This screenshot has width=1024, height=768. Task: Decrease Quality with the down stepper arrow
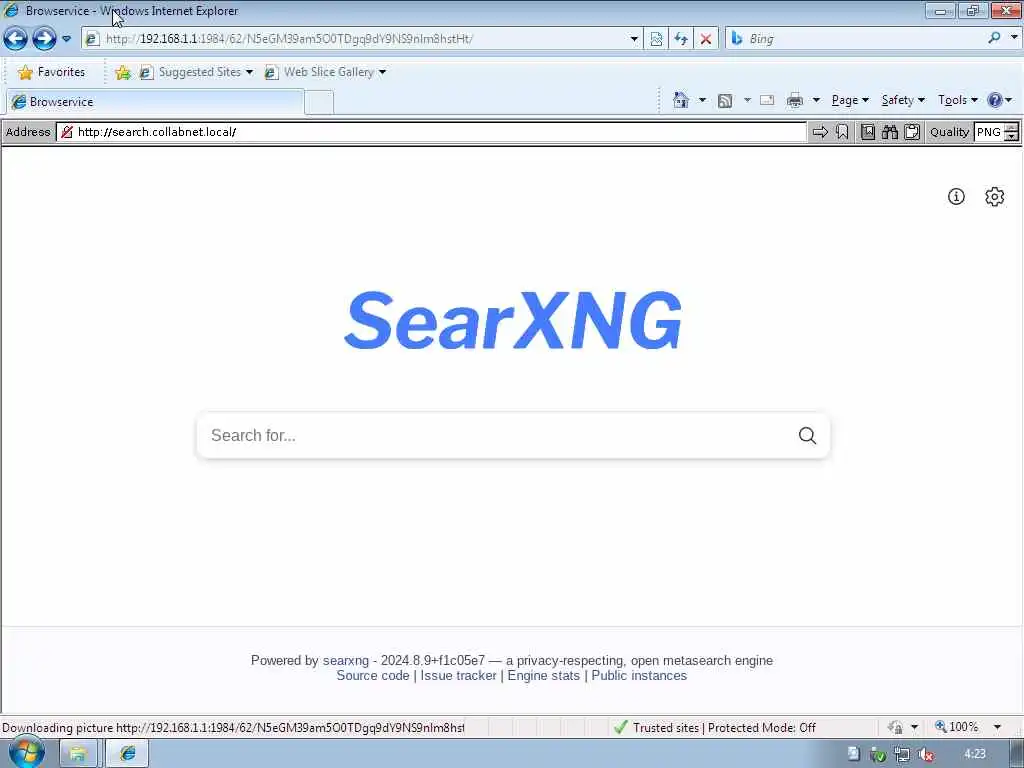pyautogui.click(x=1011, y=136)
